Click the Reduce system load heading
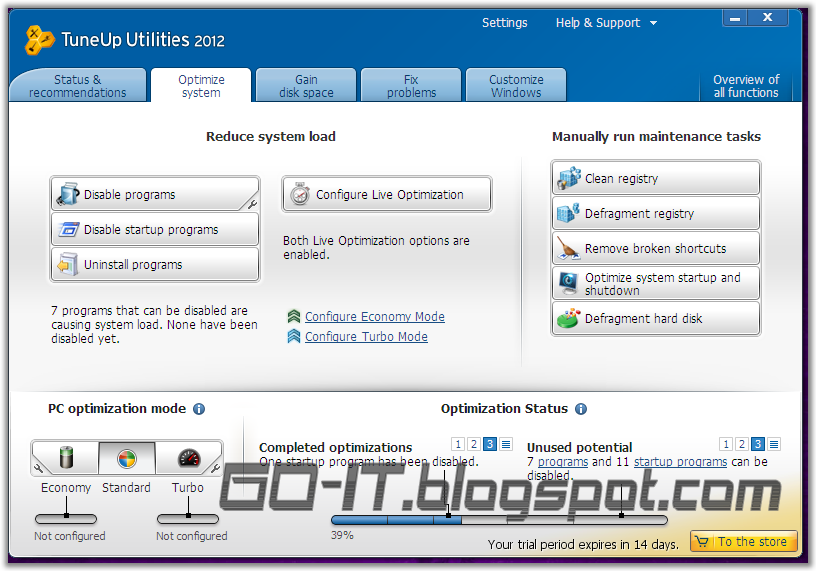This screenshot has width=816, height=571. (x=271, y=136)
